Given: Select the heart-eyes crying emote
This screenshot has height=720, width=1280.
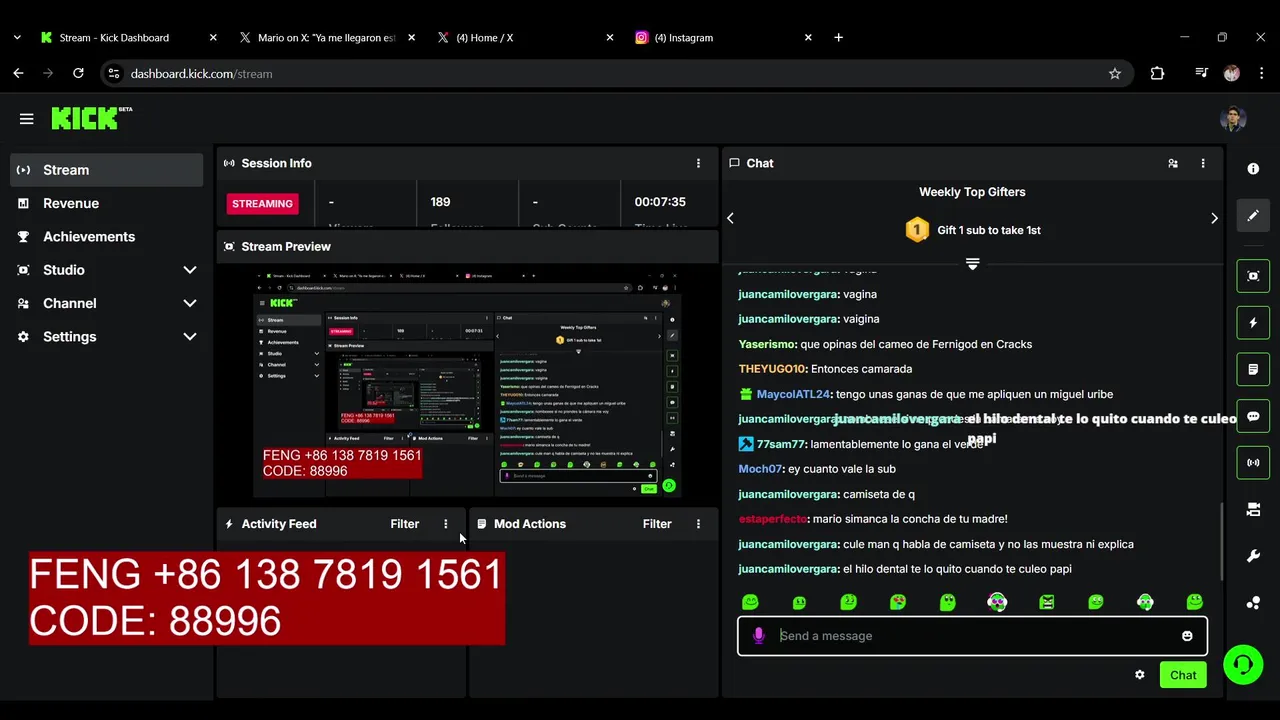Looking at the screenshot, I should [898, 602].
